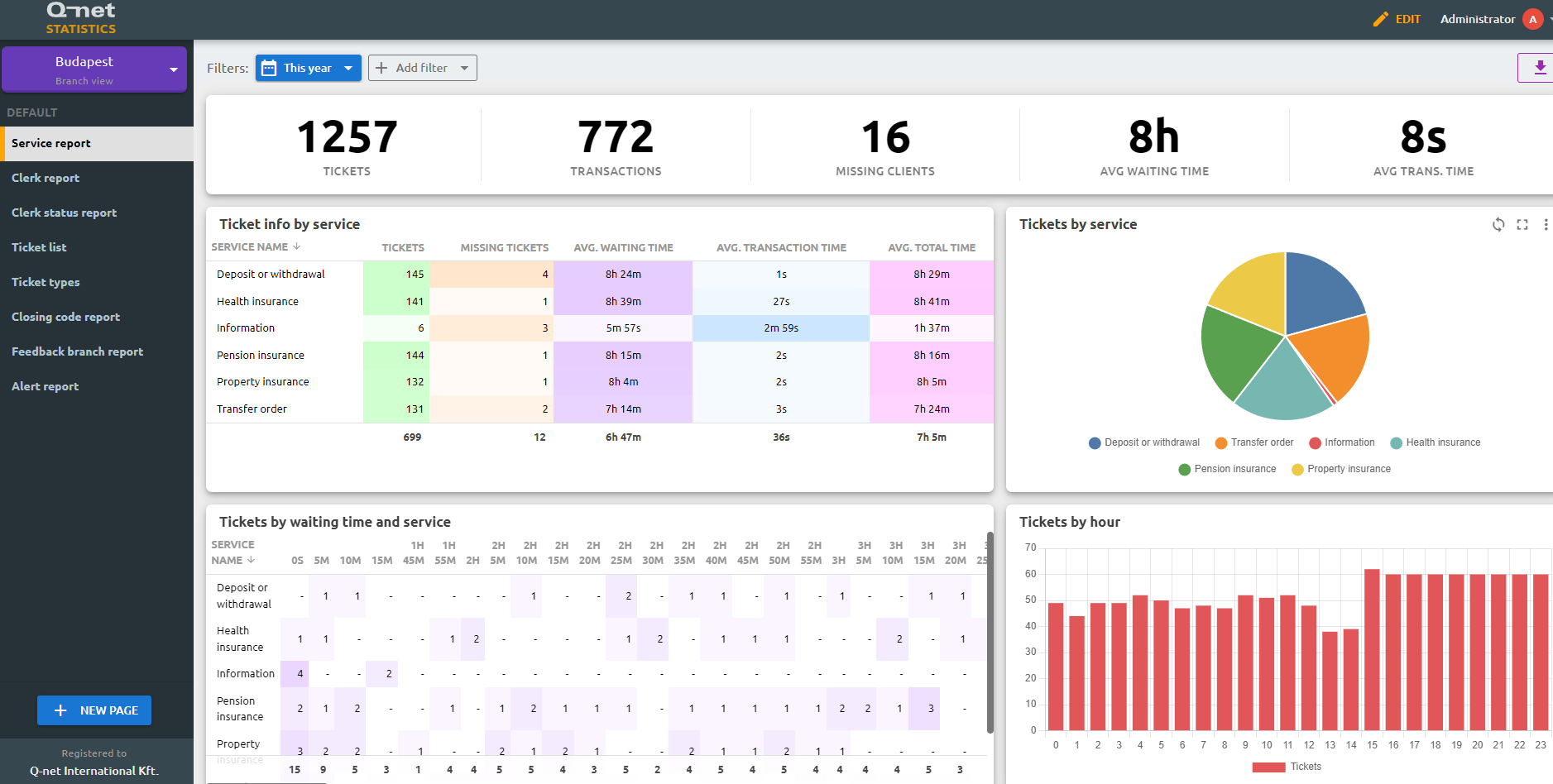Viewport: 1553px width, 784px height.
Task: Open Ticket types page
Action: (x=97, y=282)
